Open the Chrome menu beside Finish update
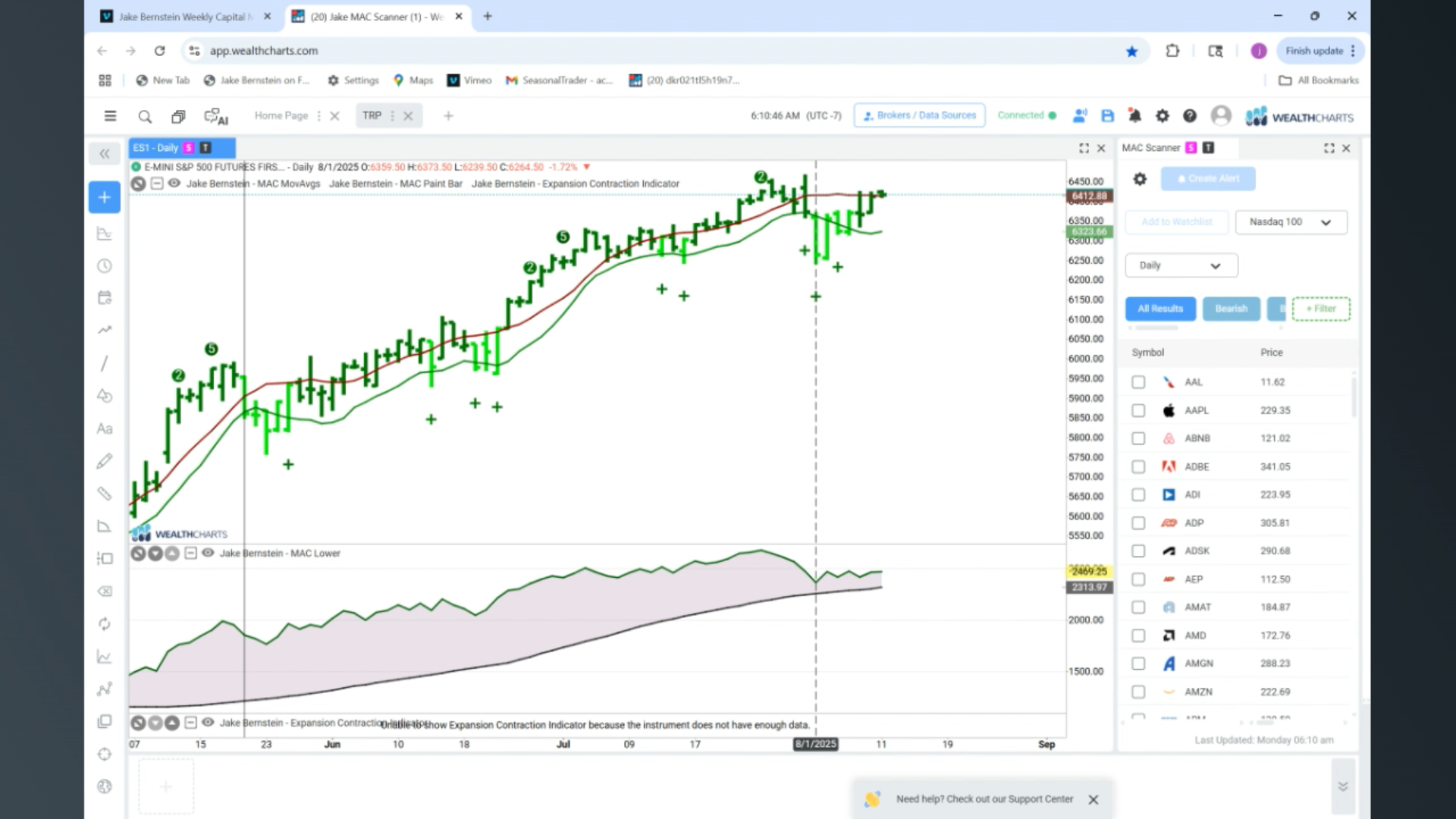This screenshot has height=819, width=1456. coord(1353,51)
